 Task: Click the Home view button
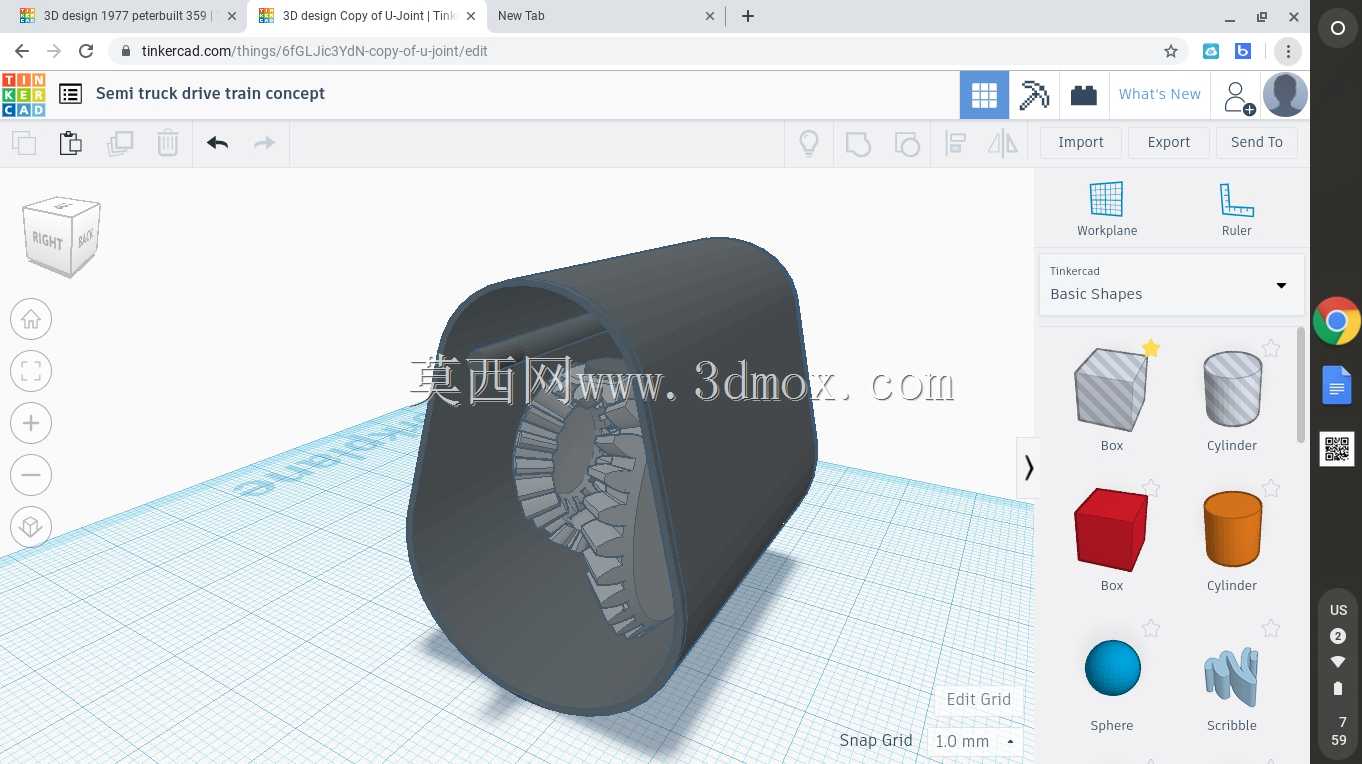[31, 320]
